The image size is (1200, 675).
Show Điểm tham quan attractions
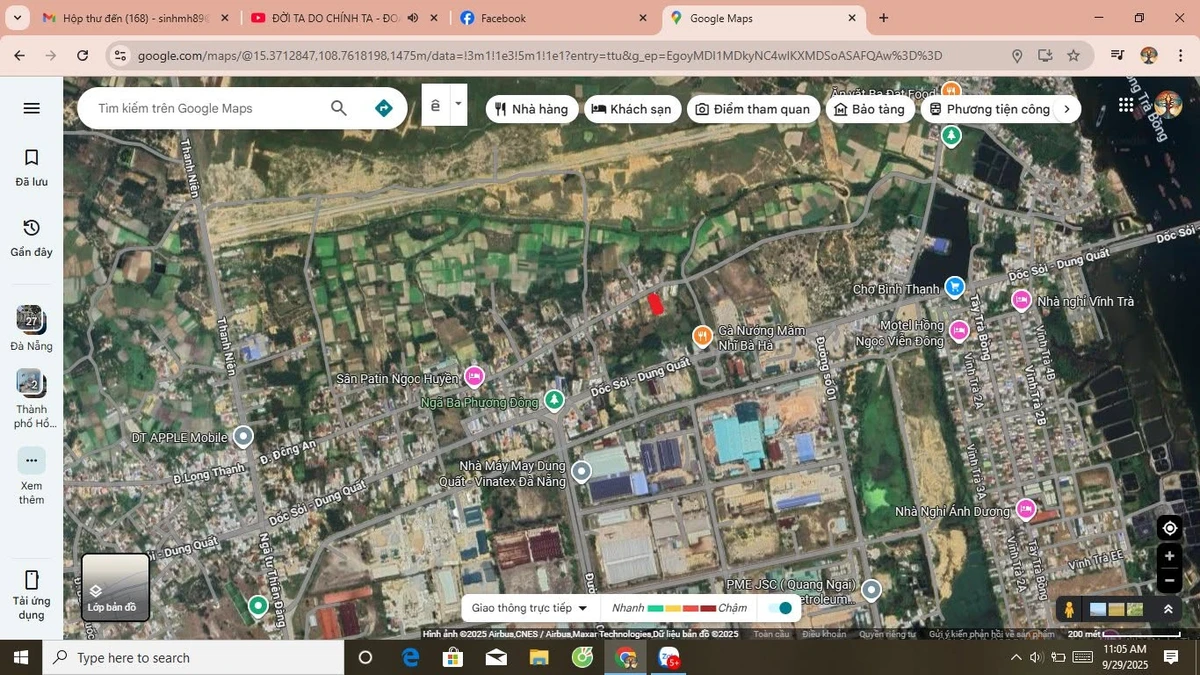tap(753, 109)
